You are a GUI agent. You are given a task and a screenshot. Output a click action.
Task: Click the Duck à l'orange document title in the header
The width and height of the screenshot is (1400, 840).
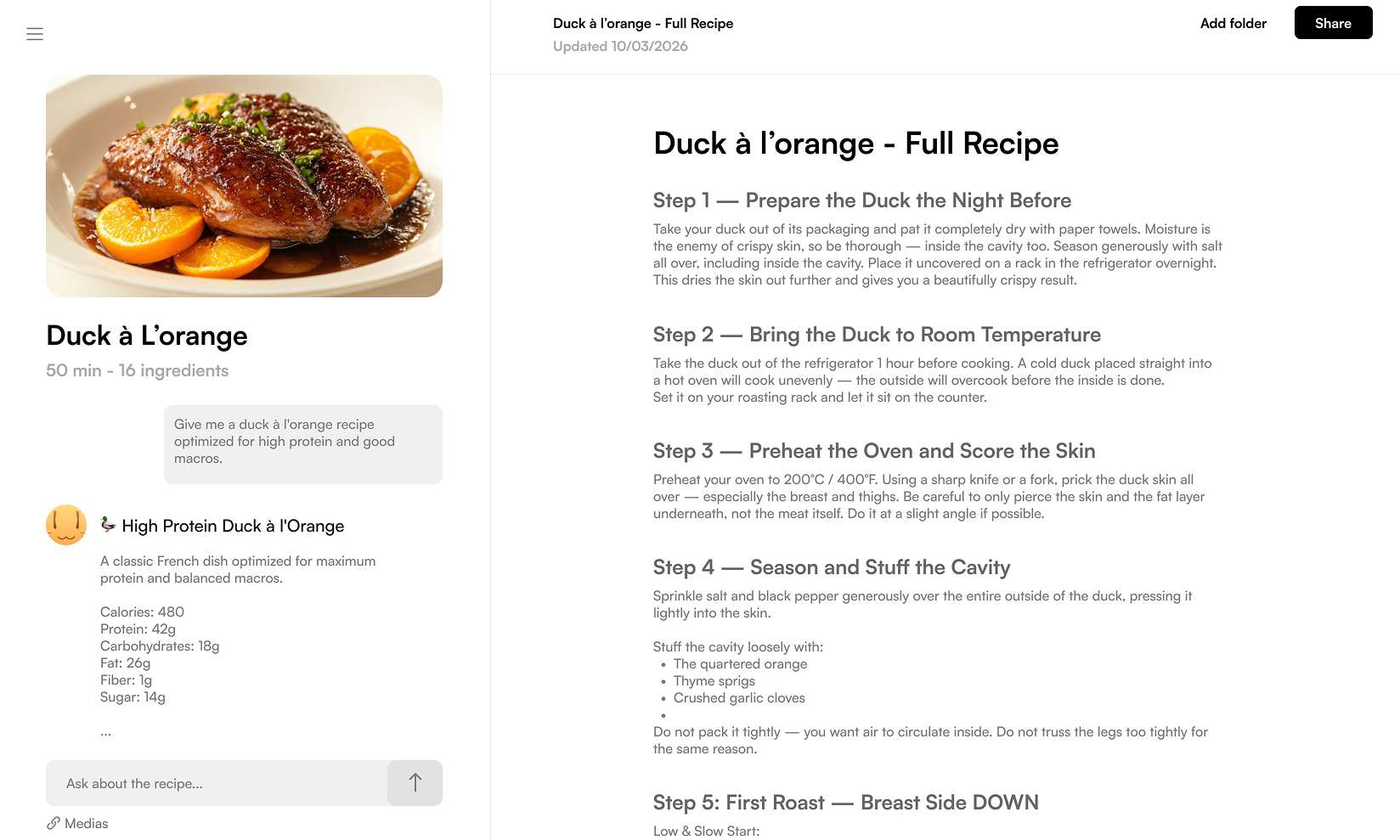(x=643, y=23)
